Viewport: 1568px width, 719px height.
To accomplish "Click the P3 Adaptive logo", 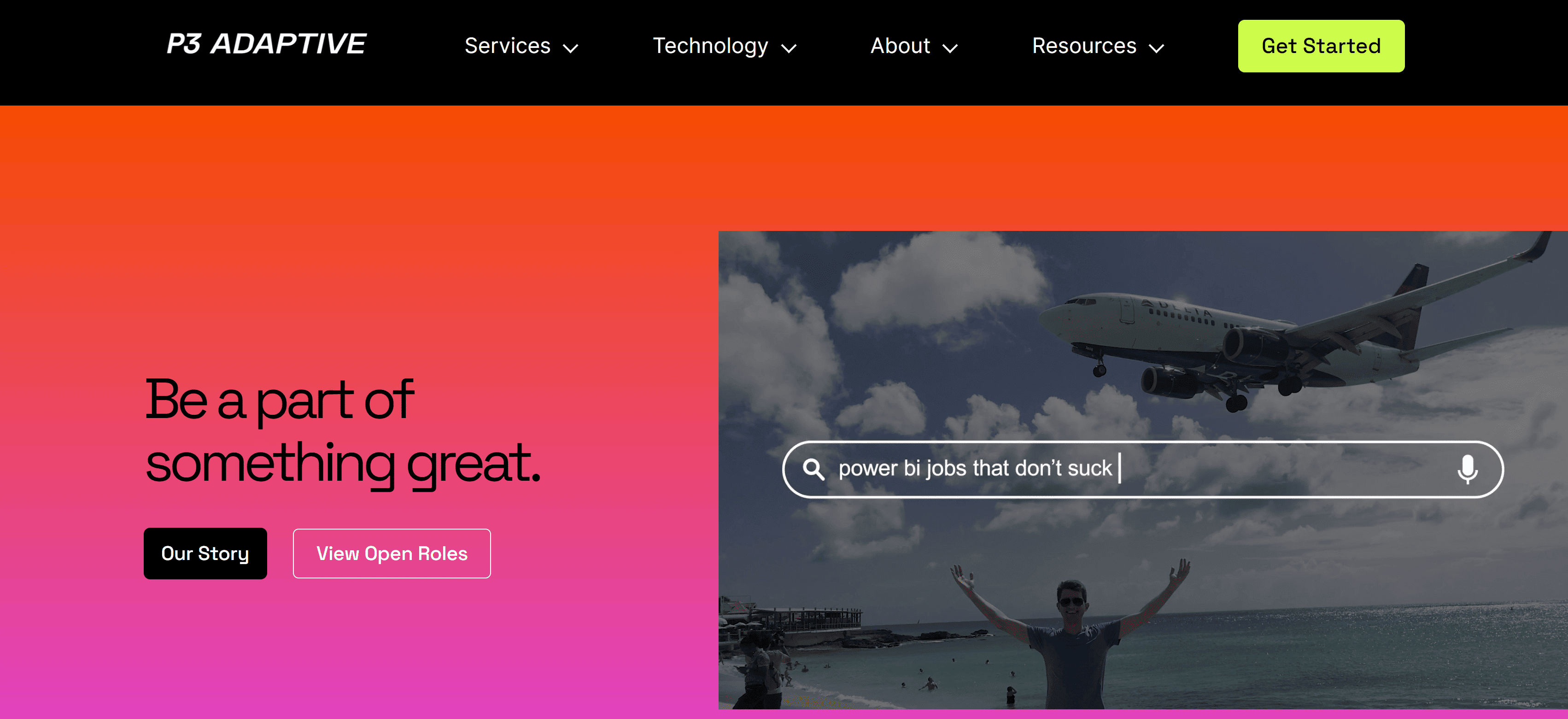I will [x=267, y=44].
